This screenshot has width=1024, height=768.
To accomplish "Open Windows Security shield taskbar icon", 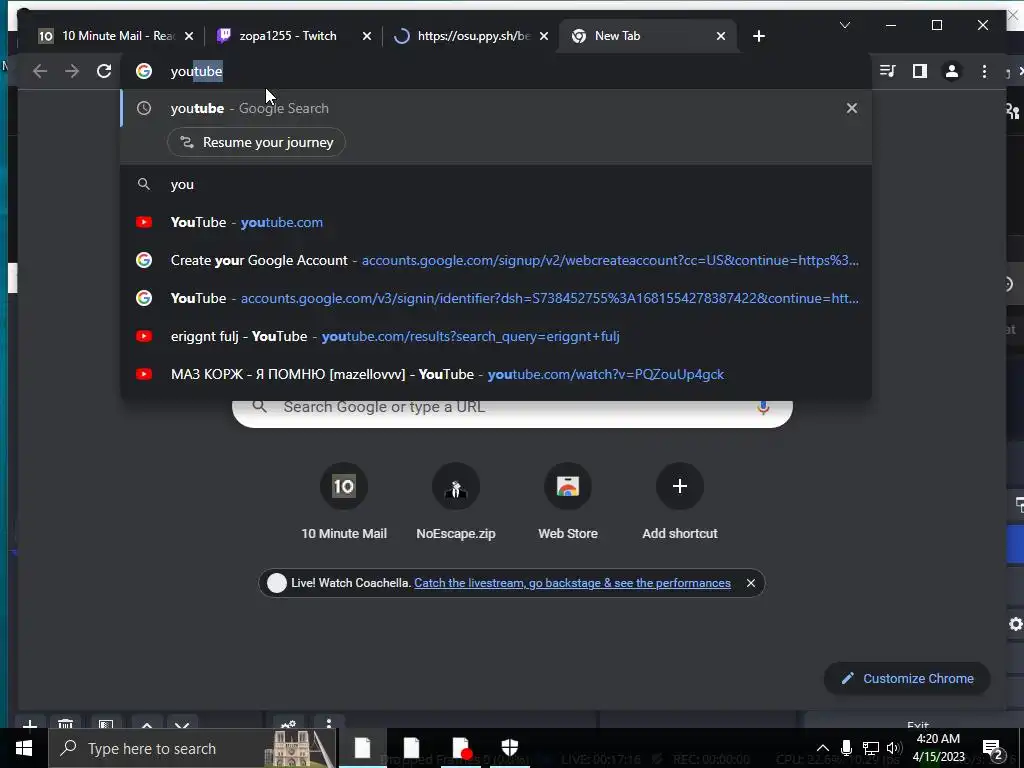I will click(x=510, y=748).
